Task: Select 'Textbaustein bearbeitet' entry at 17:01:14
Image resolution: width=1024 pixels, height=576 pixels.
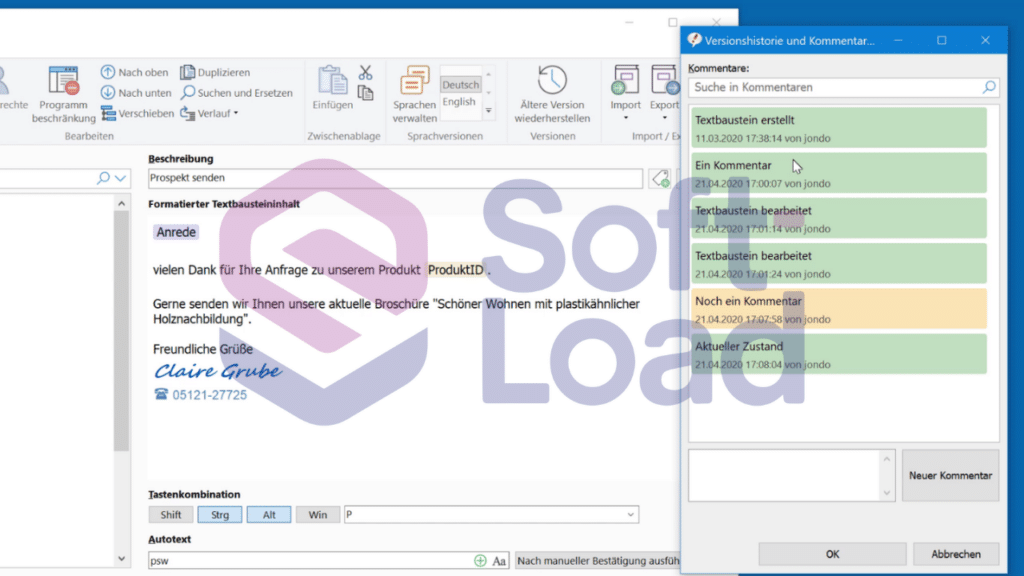Action: click(839, 218)
